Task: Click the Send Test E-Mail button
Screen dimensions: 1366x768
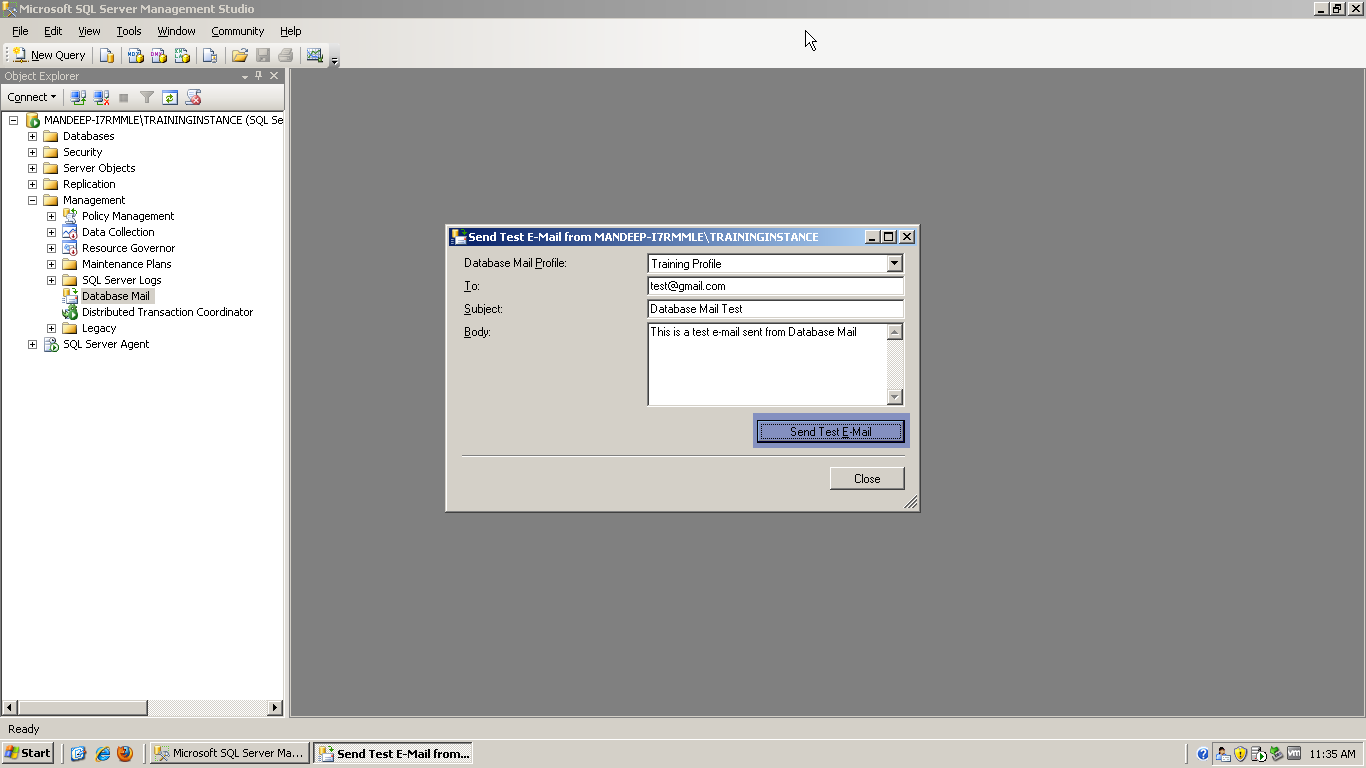Action: (x=831, y=431)
